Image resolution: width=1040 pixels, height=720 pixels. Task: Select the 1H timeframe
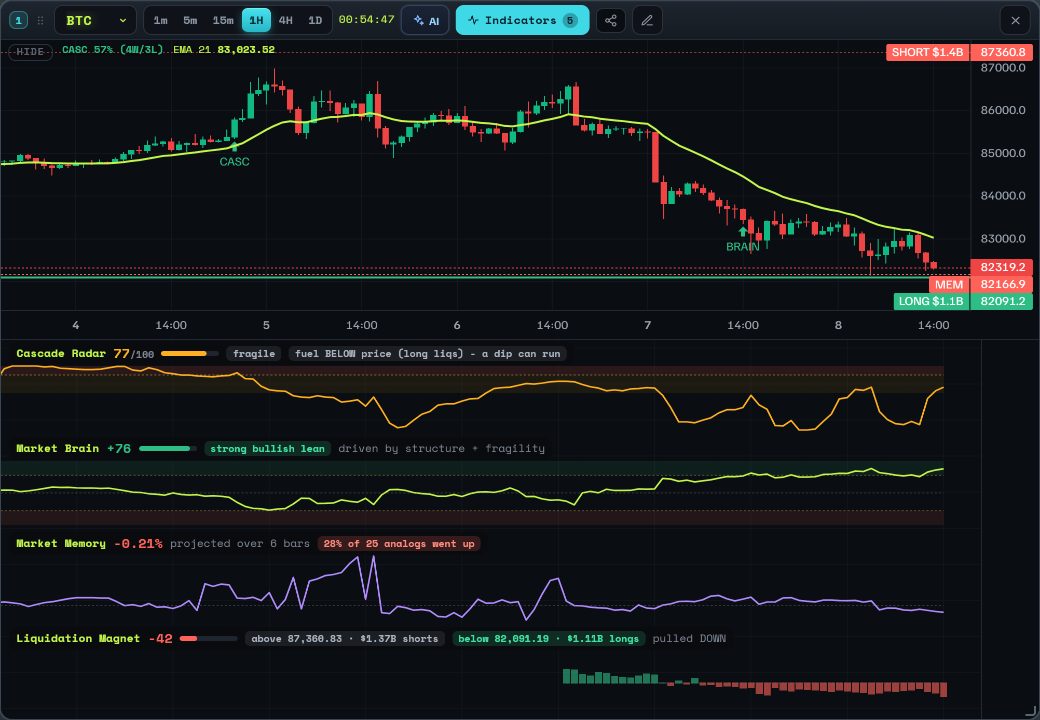(256, 21)
